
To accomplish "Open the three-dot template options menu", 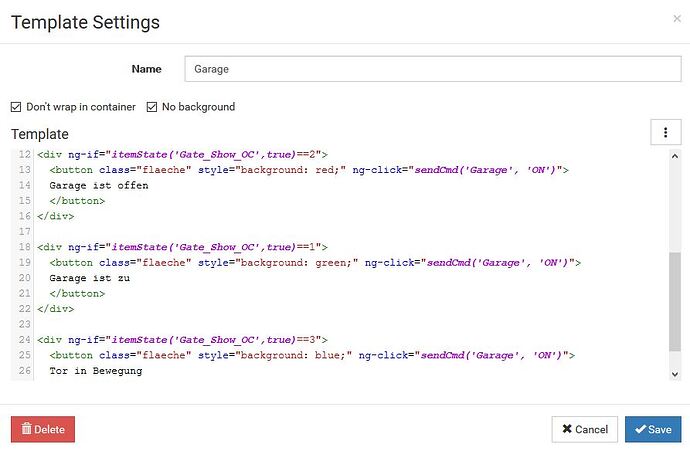I will pyautogui.click(x=665, y=133).
